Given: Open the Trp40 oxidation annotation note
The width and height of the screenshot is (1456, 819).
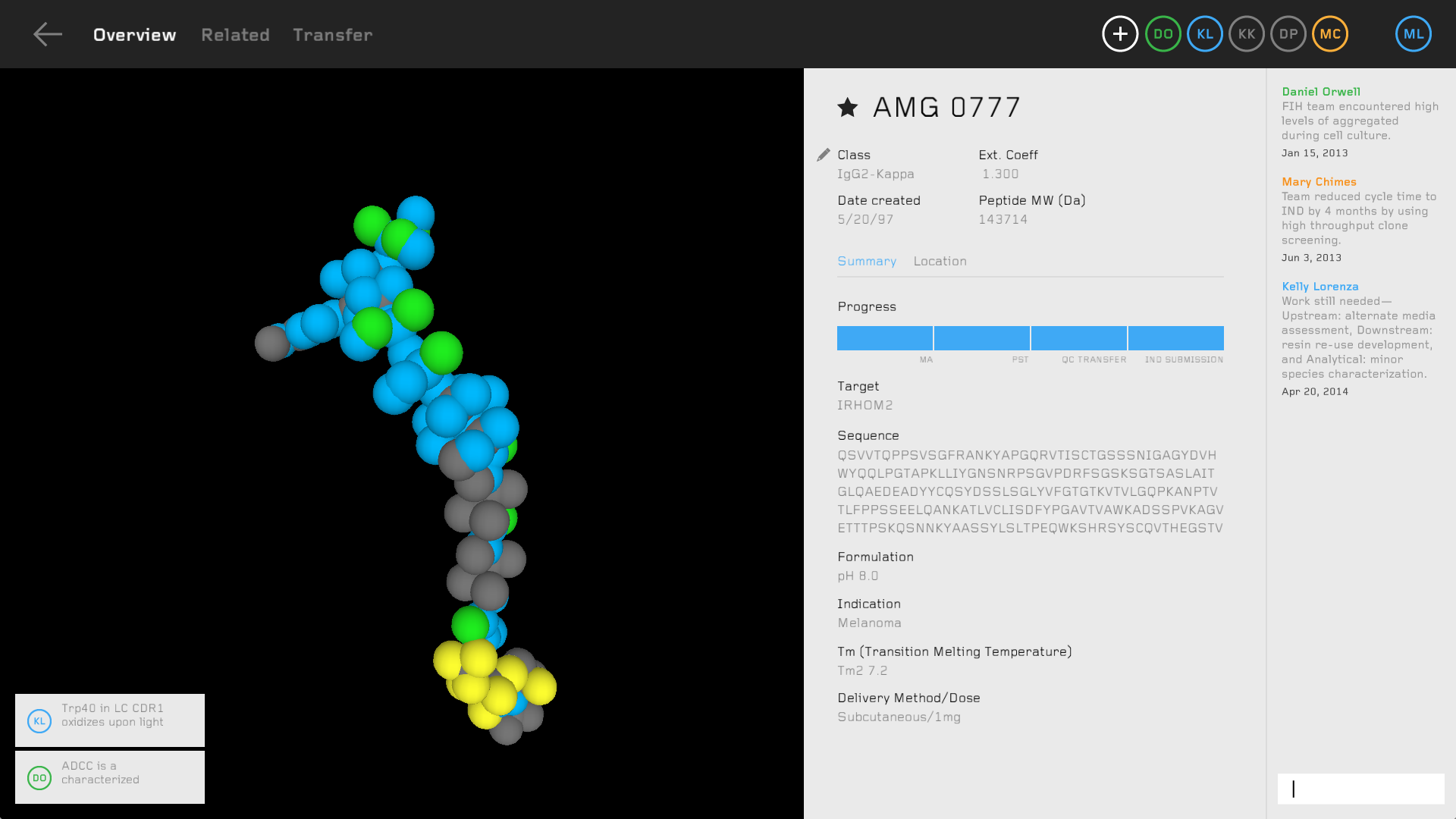Looking at the screenshot, I should [109, 720].
